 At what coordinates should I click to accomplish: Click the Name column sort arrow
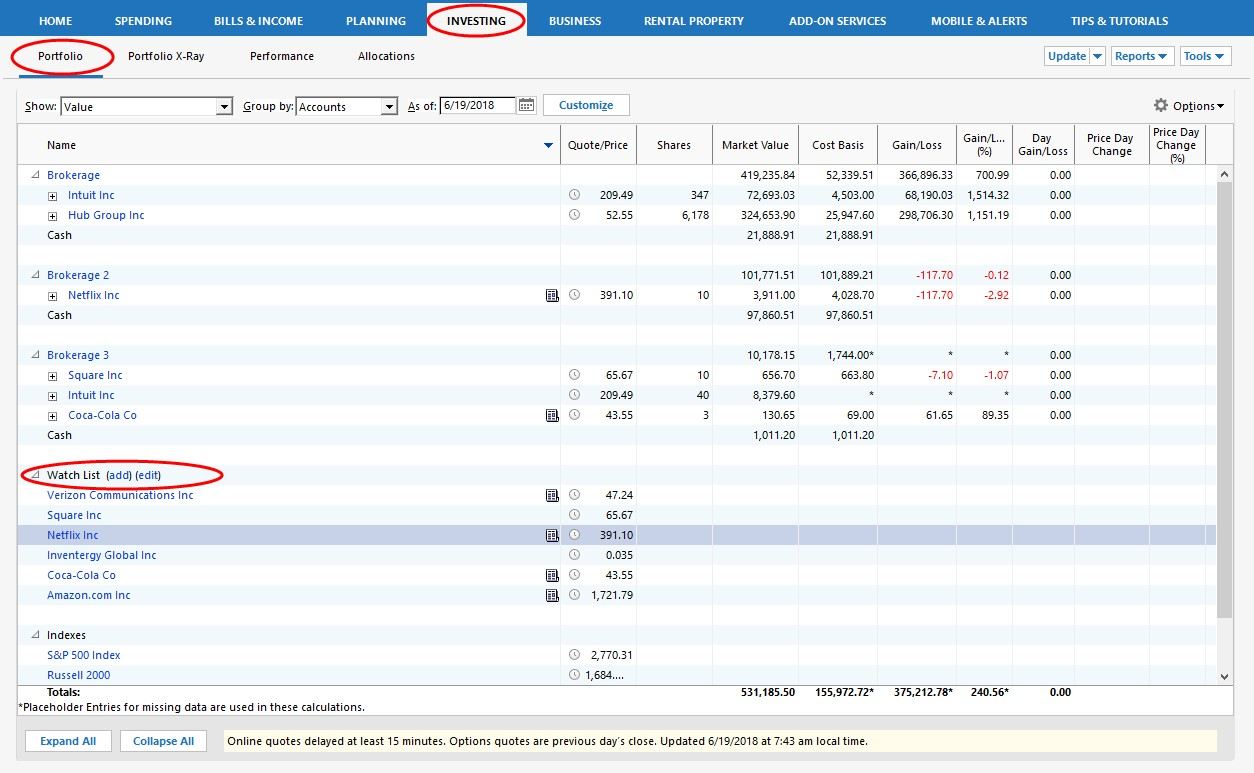pyautogui.click(x=548, y=146)
